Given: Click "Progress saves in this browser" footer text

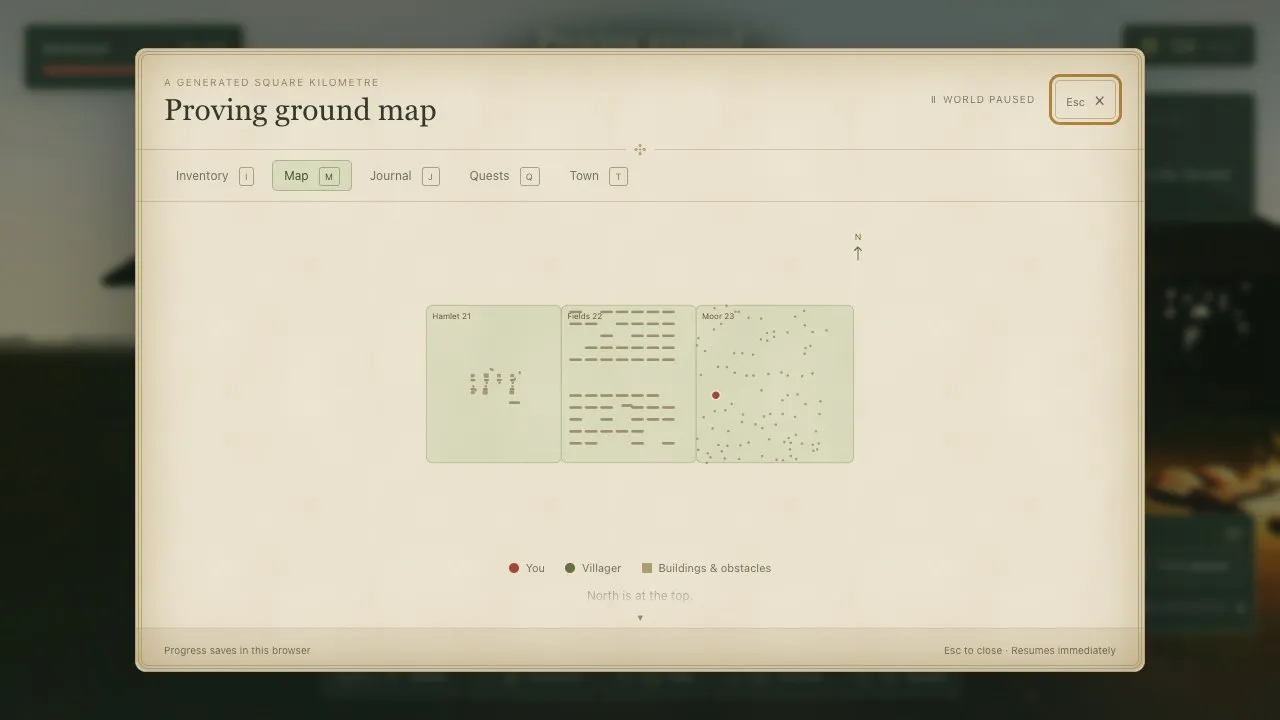Looking at the screenshot, I should tap(237, 651).
